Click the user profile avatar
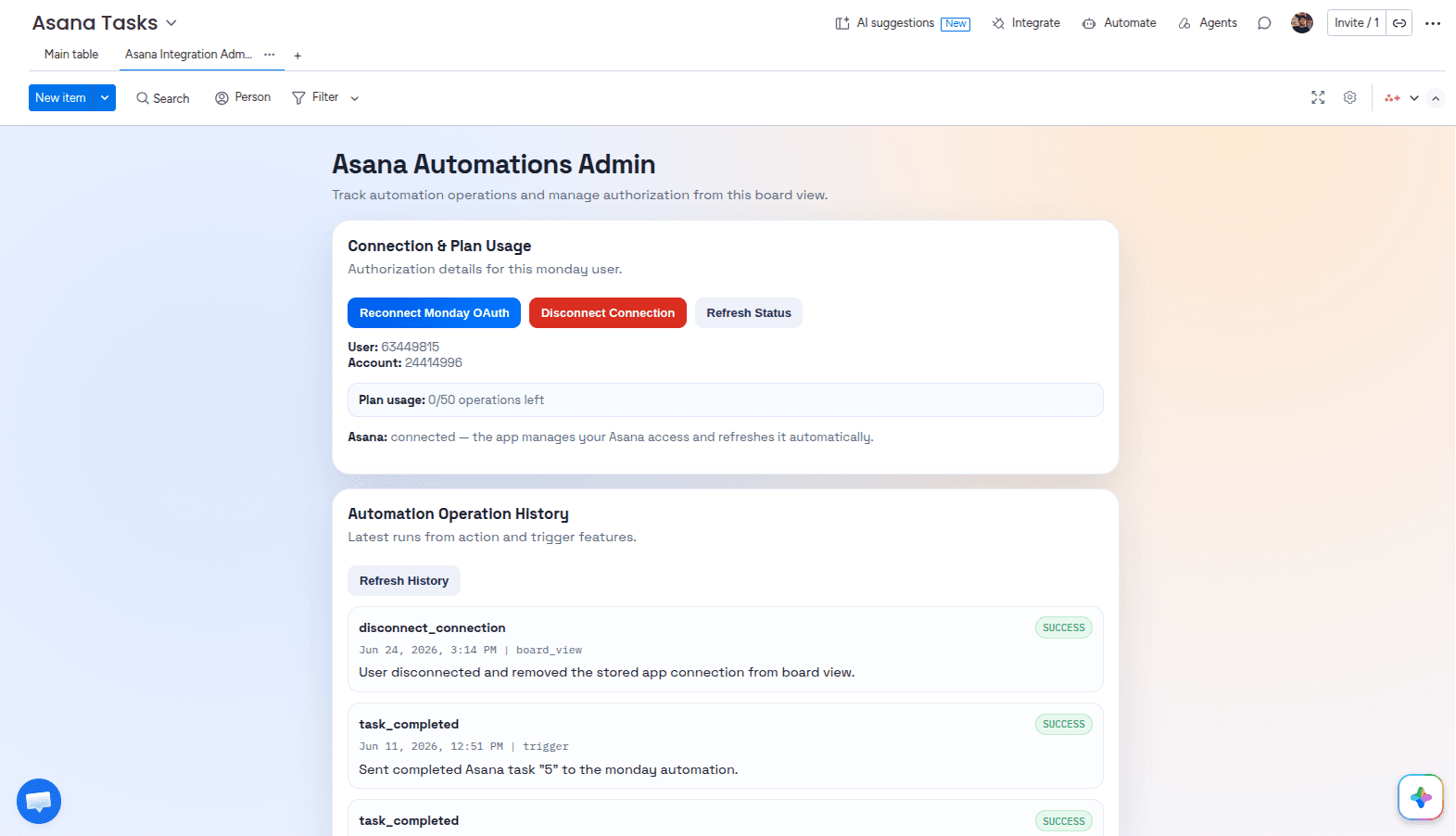 coord(1302,23)
